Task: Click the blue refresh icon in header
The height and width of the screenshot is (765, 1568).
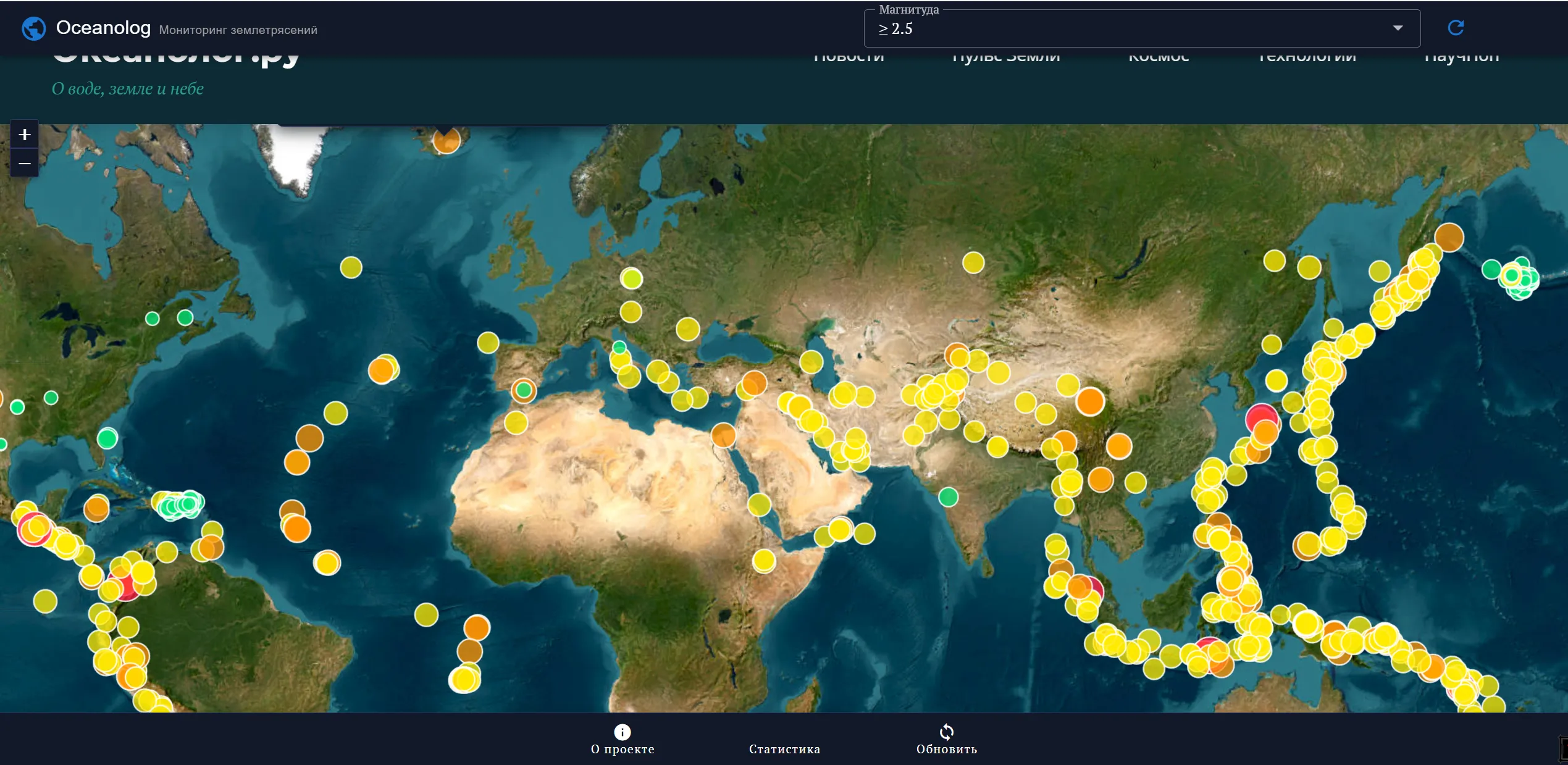Action: point(1456,28)
